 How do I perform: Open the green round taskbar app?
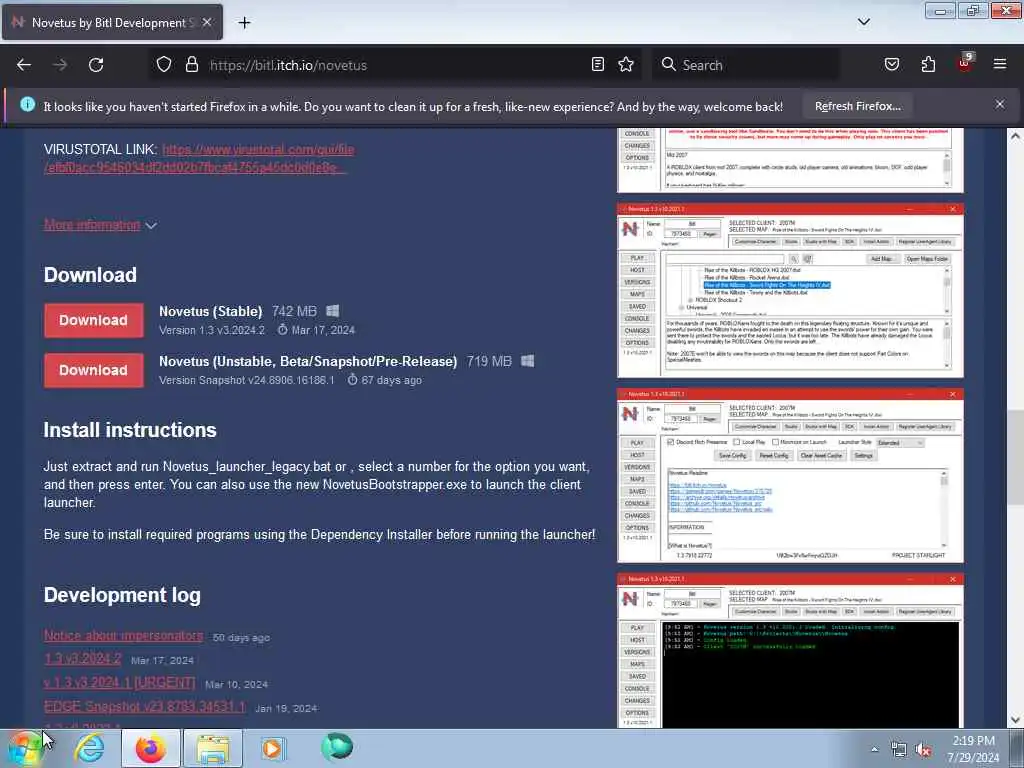pos(337,747)
